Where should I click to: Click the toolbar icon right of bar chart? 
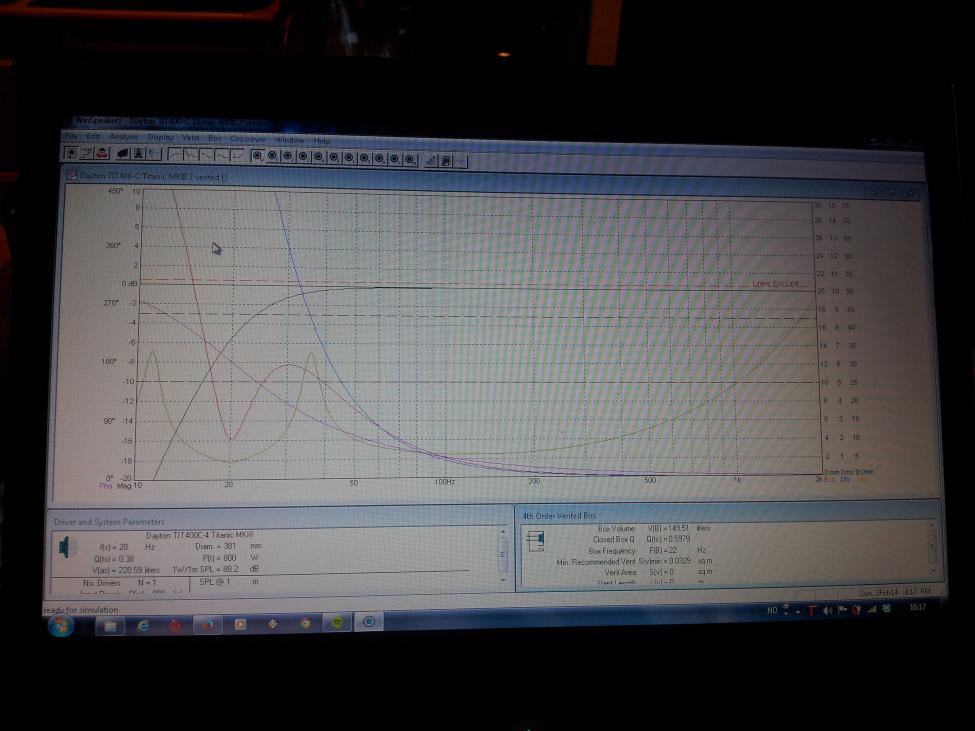click(x=446, y=161)
